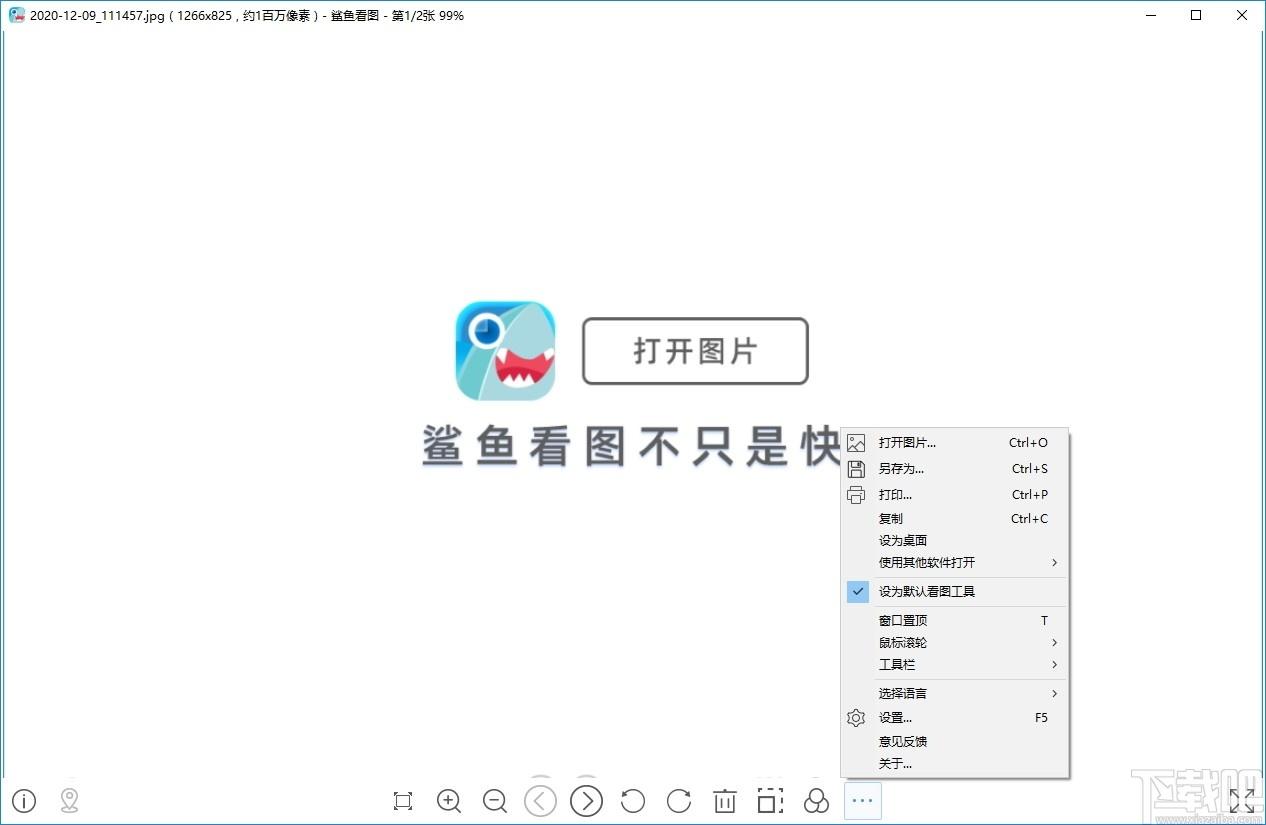Expand 工具栏 submenu

click(955, 665)
